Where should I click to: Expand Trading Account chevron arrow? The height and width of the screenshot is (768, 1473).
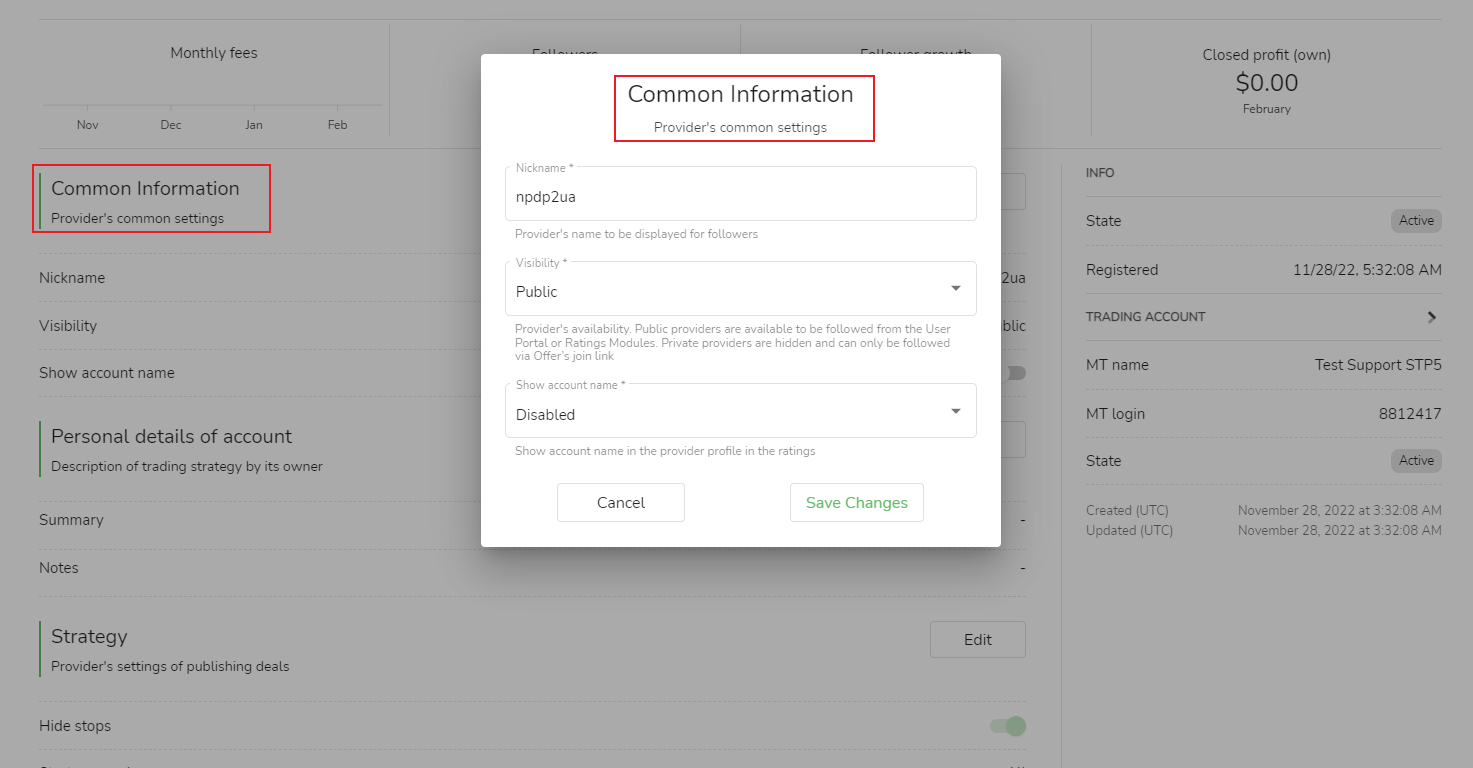coord(1431,317)
